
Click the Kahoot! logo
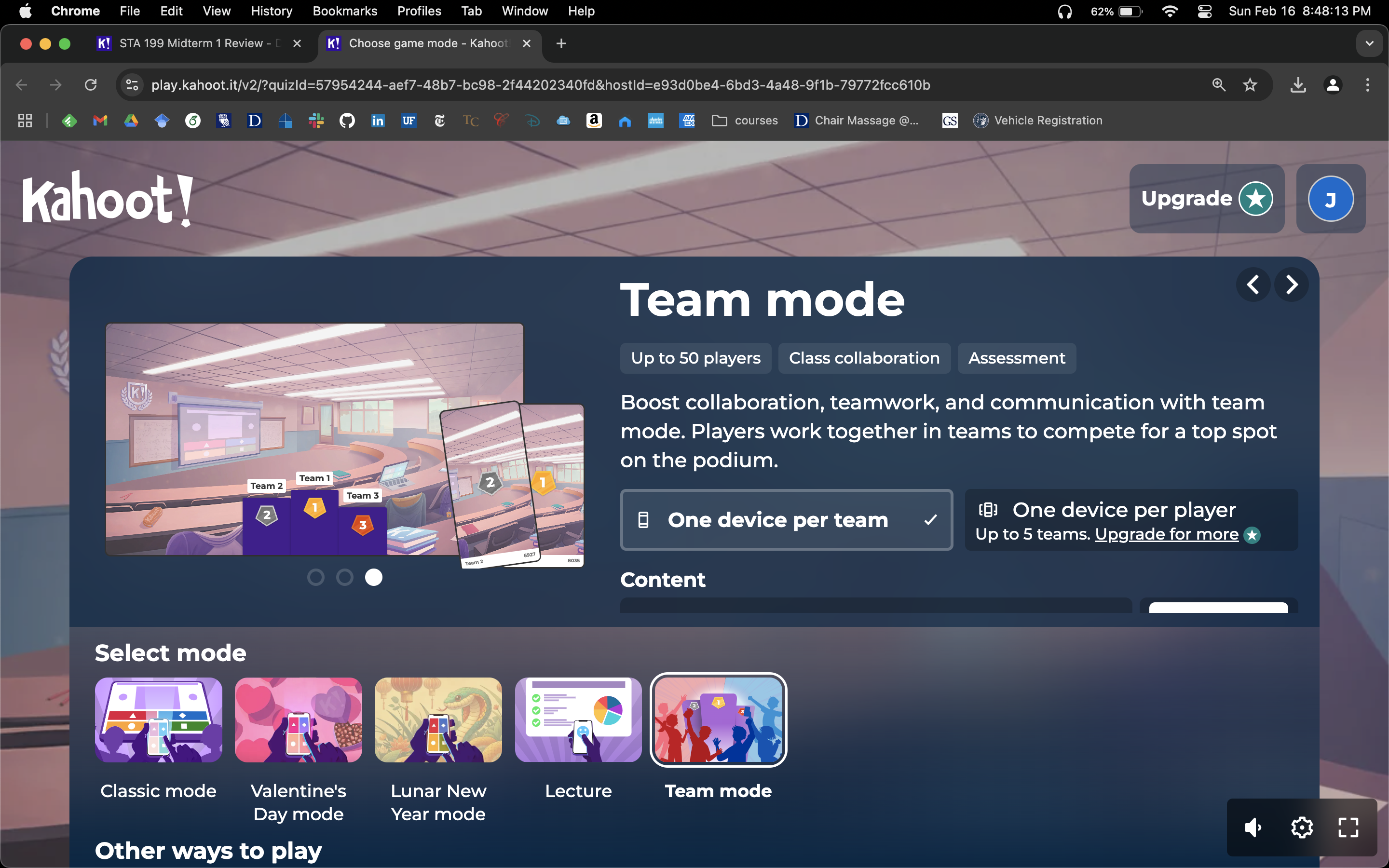pos(108,199)
